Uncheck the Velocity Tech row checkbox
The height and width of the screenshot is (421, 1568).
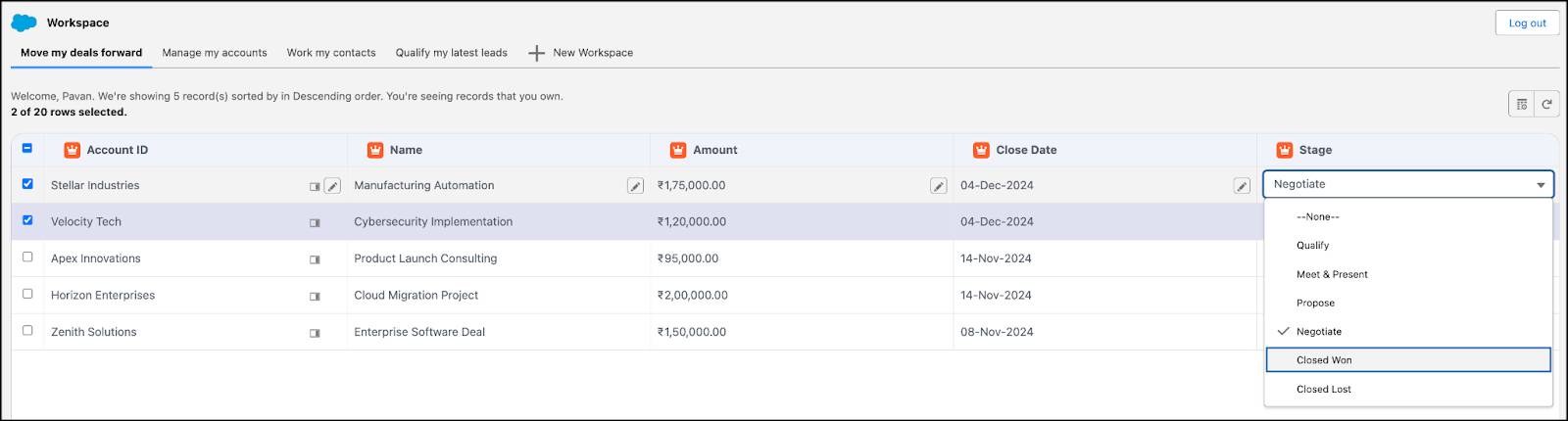tap(27, 220)
